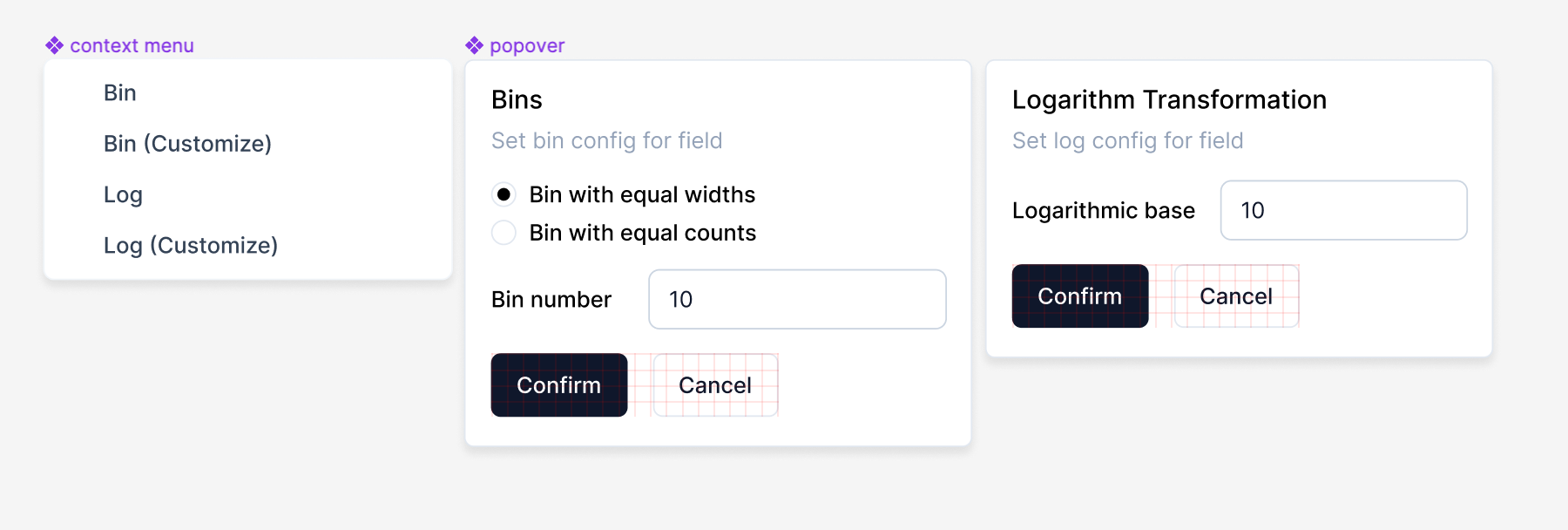Cancel the Logarithm Transformation popover
The width and height of the screenshot is (1568, 530).
[1236, 296]
